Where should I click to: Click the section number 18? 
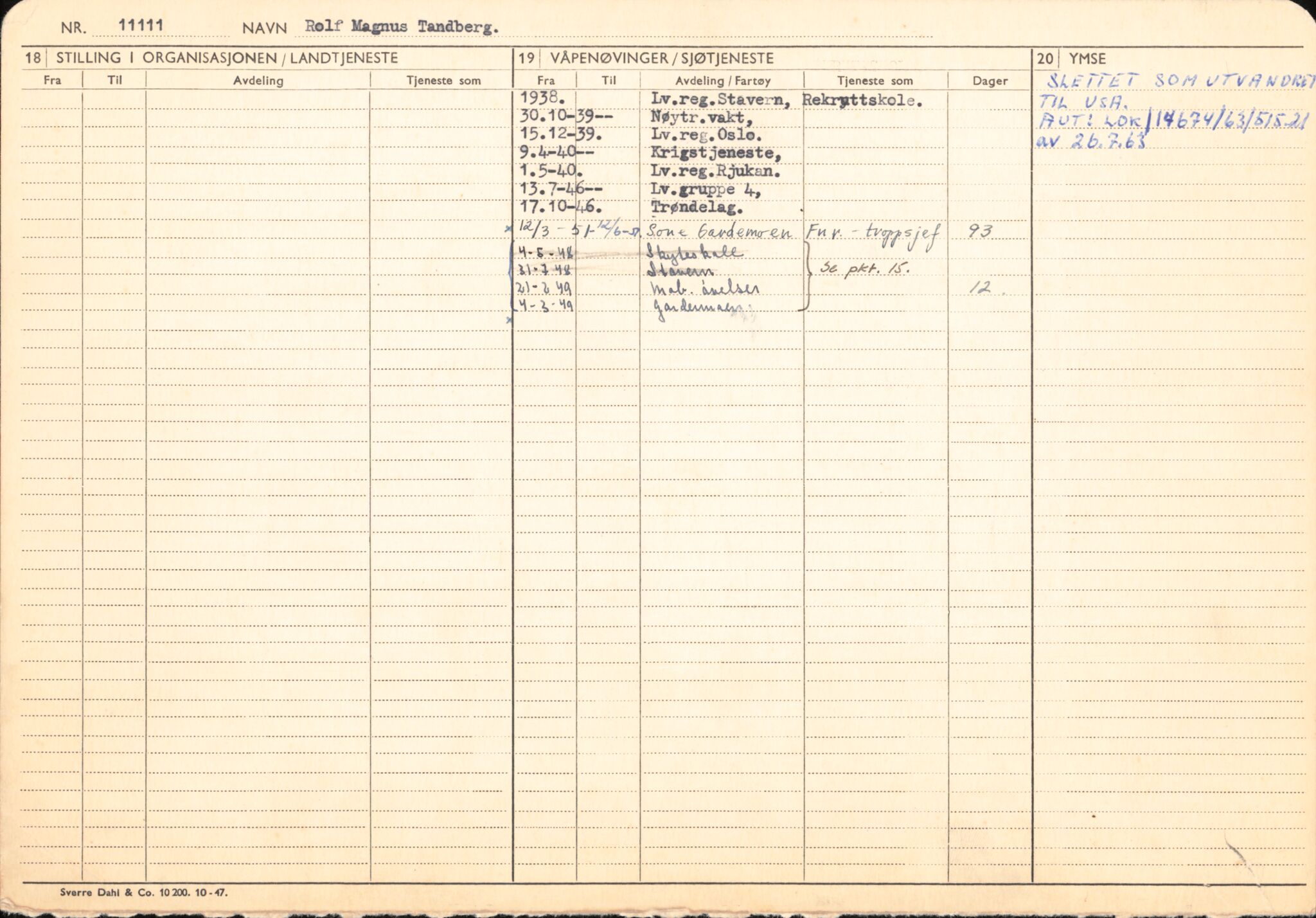tap(33, 59)
